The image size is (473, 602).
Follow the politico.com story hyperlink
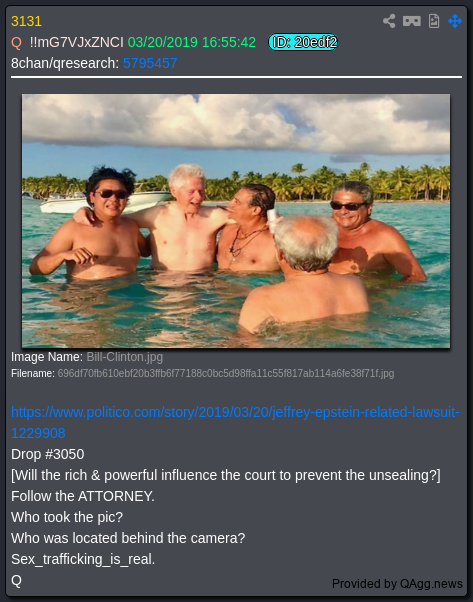click(x=235, y=423)
